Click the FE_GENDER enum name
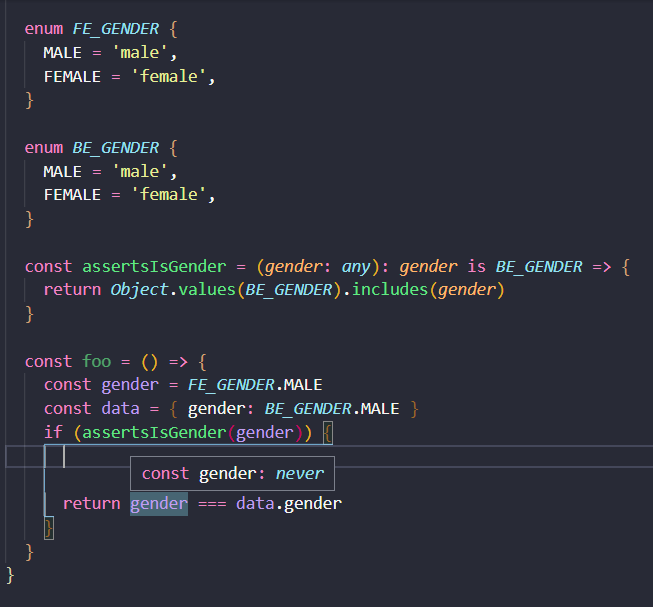This screenshot has height=607, width=653. [115, 29]
